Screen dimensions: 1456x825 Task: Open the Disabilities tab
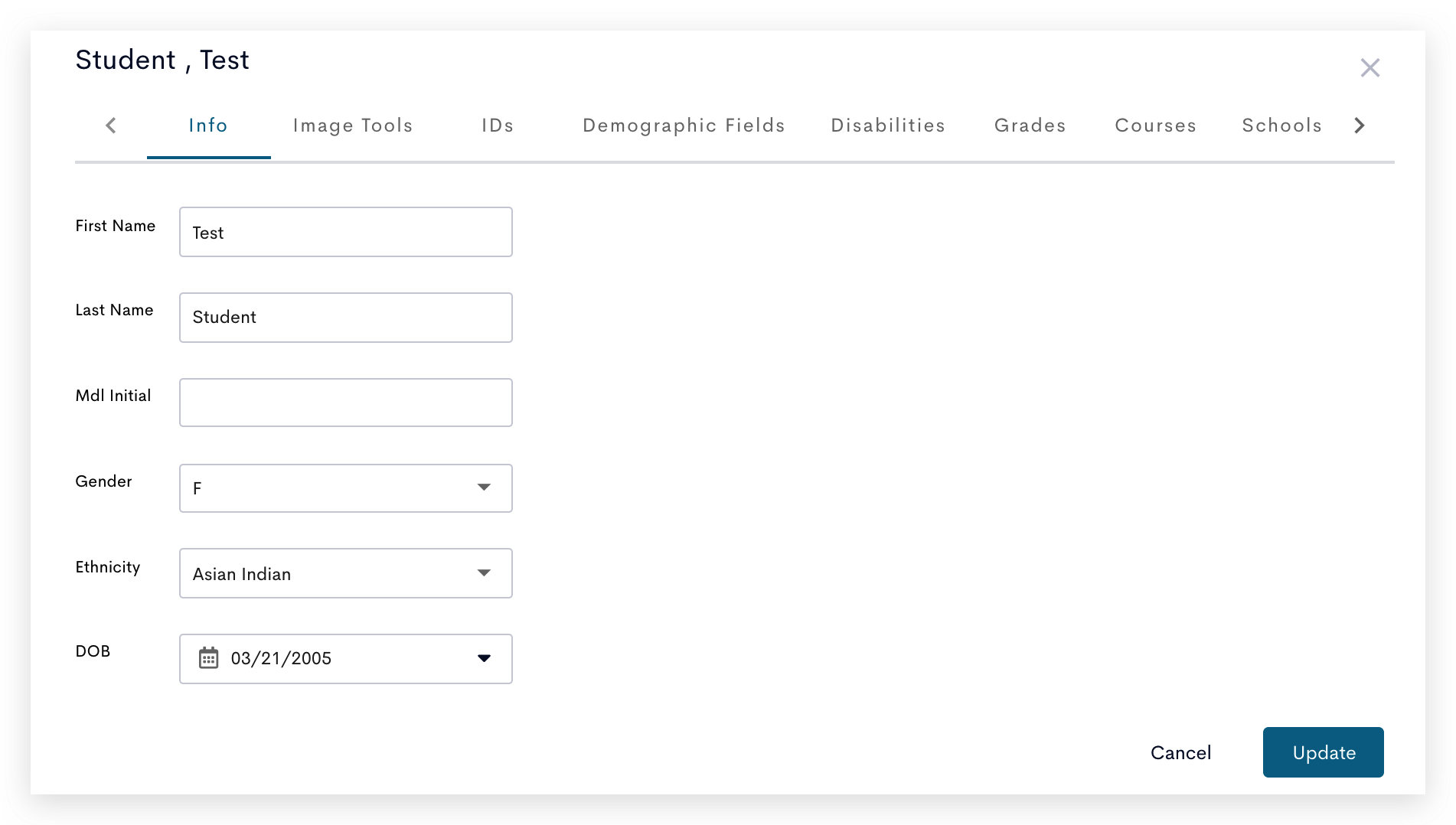pos(888,126)
